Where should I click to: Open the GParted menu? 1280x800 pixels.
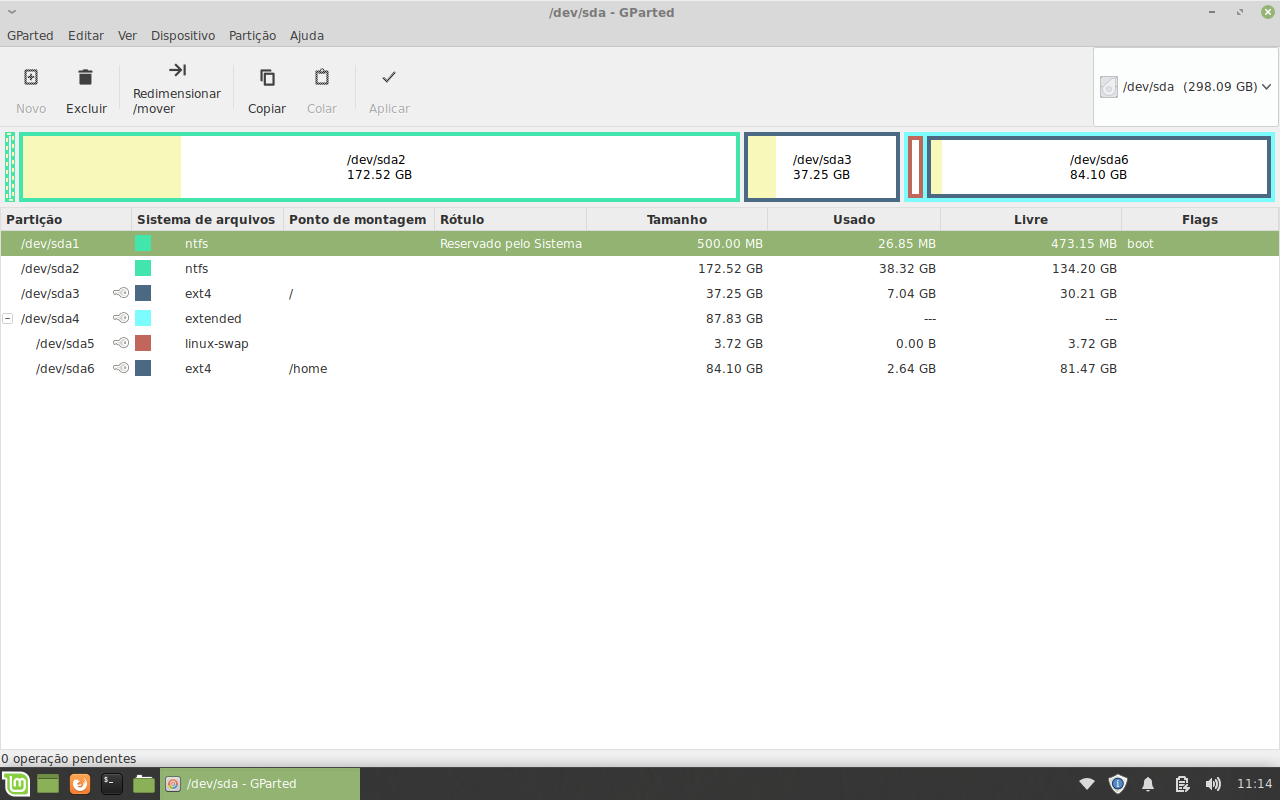click(x=30, y=35)
